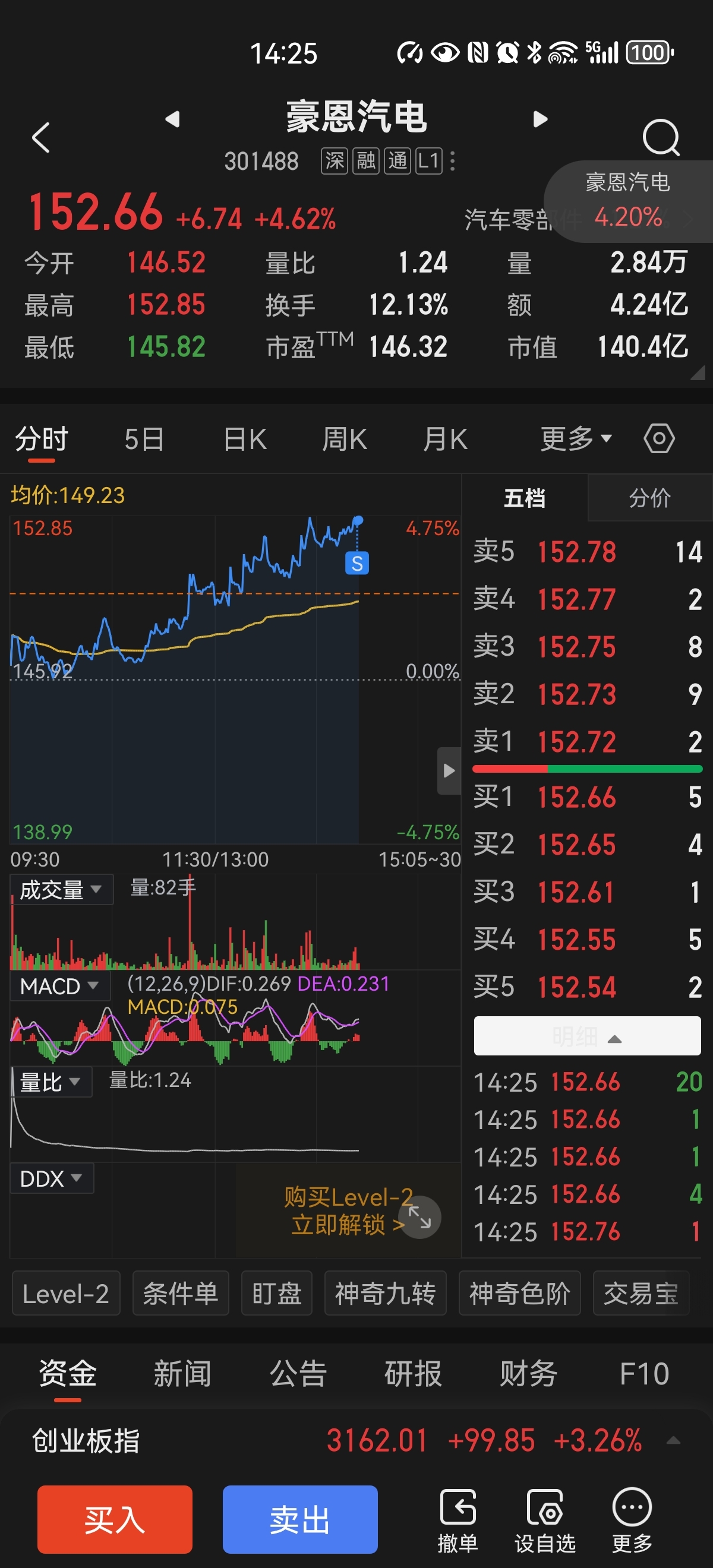Open chart settings hexagon icon

click(x=659, y=439)
